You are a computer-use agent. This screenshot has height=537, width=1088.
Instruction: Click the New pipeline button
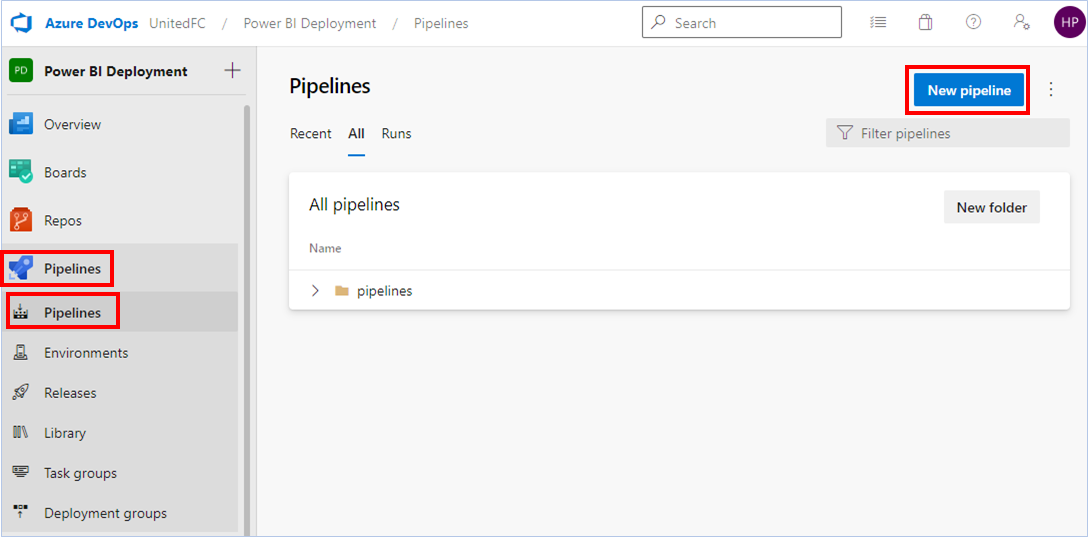[969, 90]
